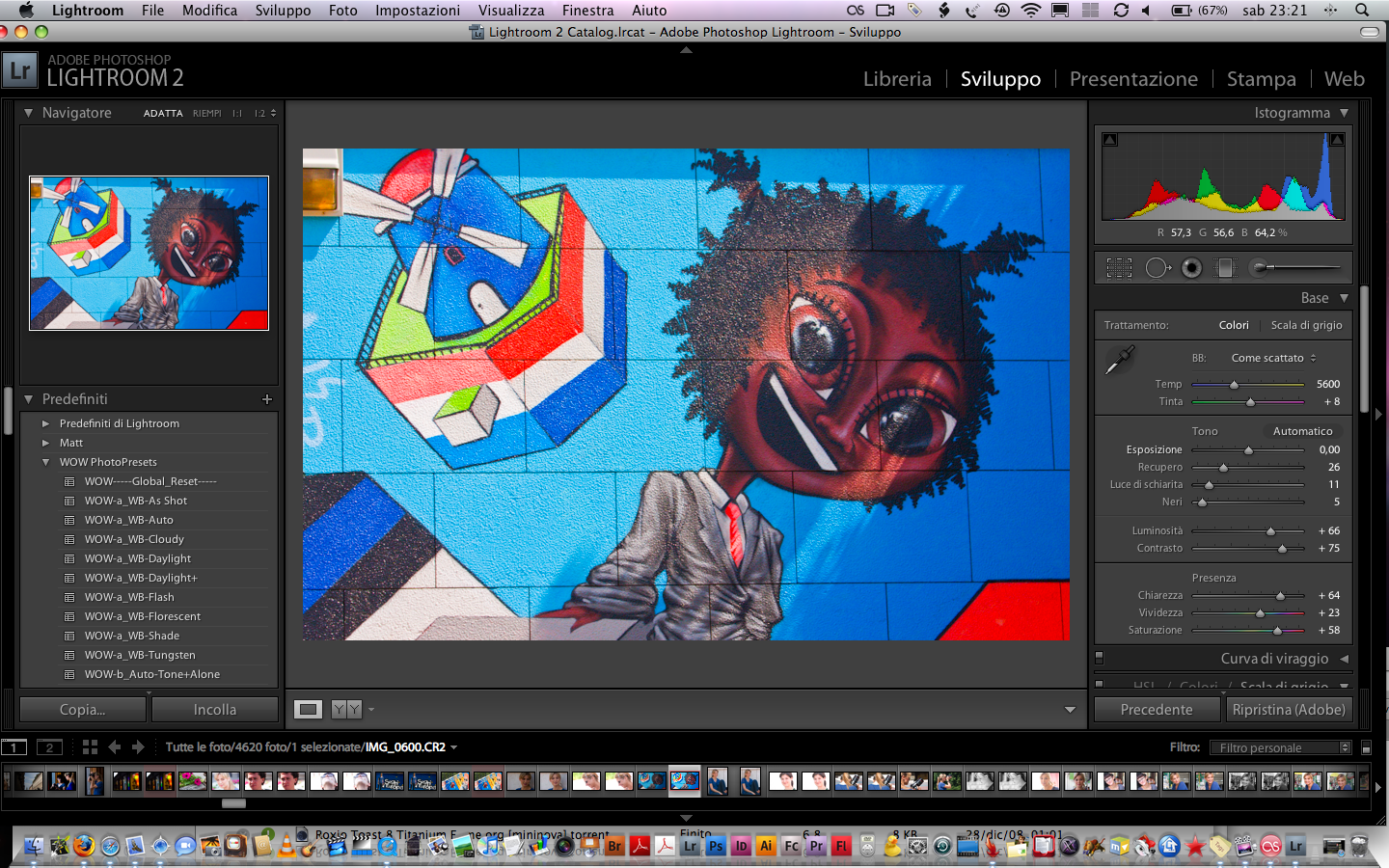This screenshot has height=868, width=1389.
Task: Expand the Curva di viraggio panel
Action: click(x=1344, y=659)
